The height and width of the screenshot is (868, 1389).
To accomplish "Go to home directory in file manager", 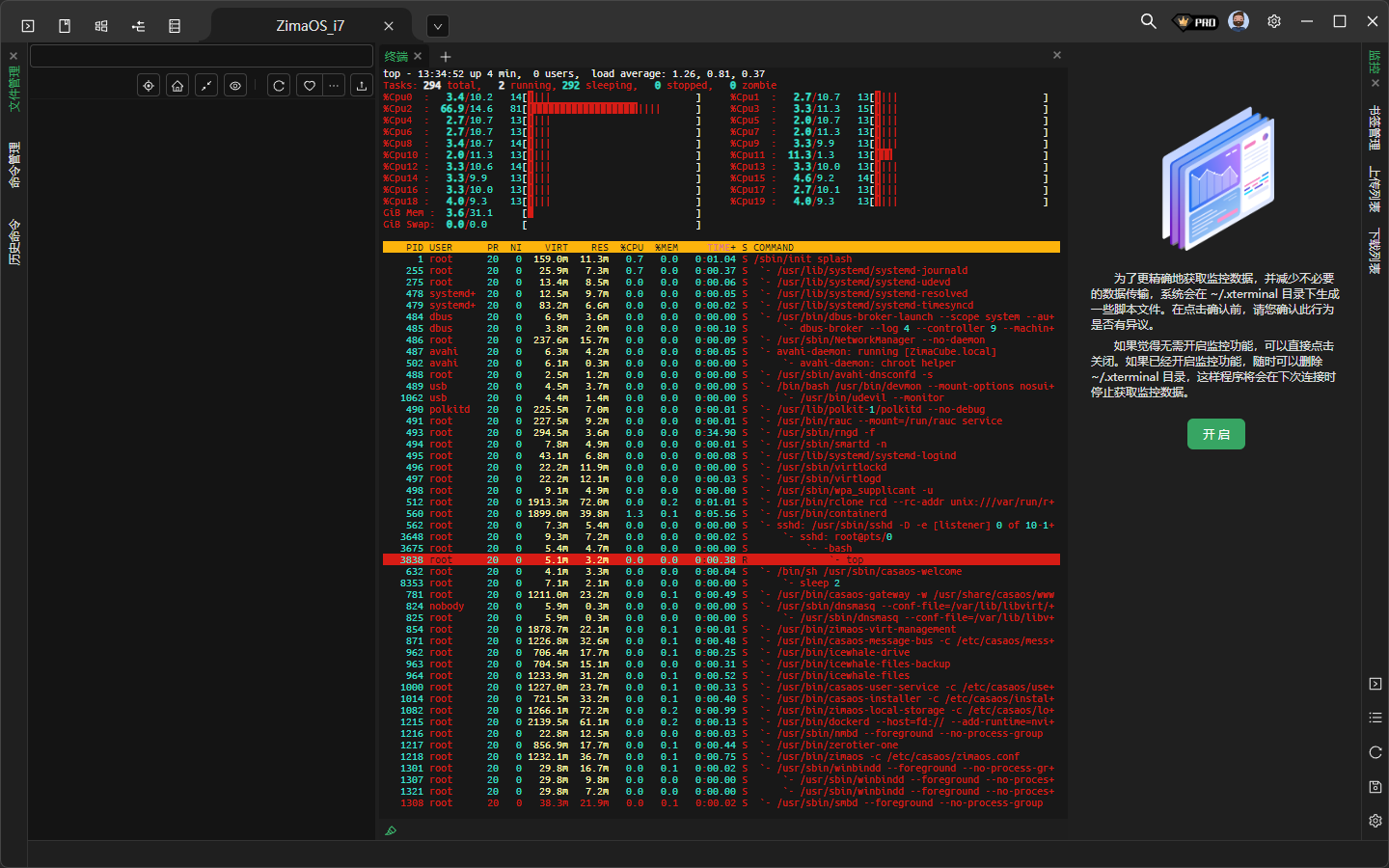I will click(177, 86).
